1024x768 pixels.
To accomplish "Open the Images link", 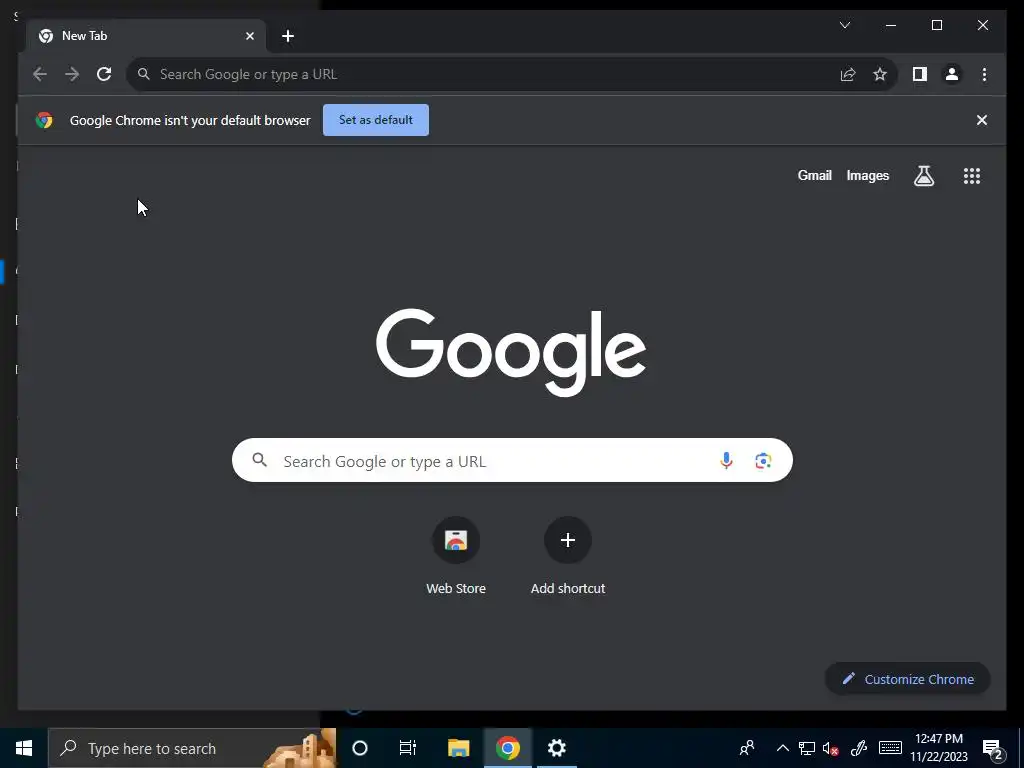I will (867, 176).
